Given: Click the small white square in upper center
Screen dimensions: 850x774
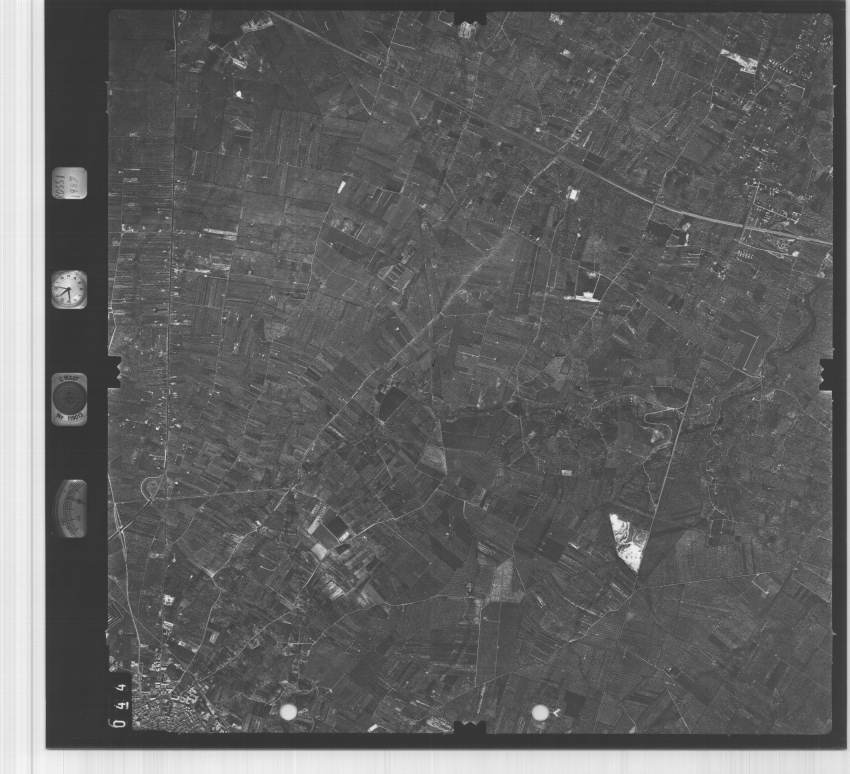Looking at the screenshot, I should (573, 193).
